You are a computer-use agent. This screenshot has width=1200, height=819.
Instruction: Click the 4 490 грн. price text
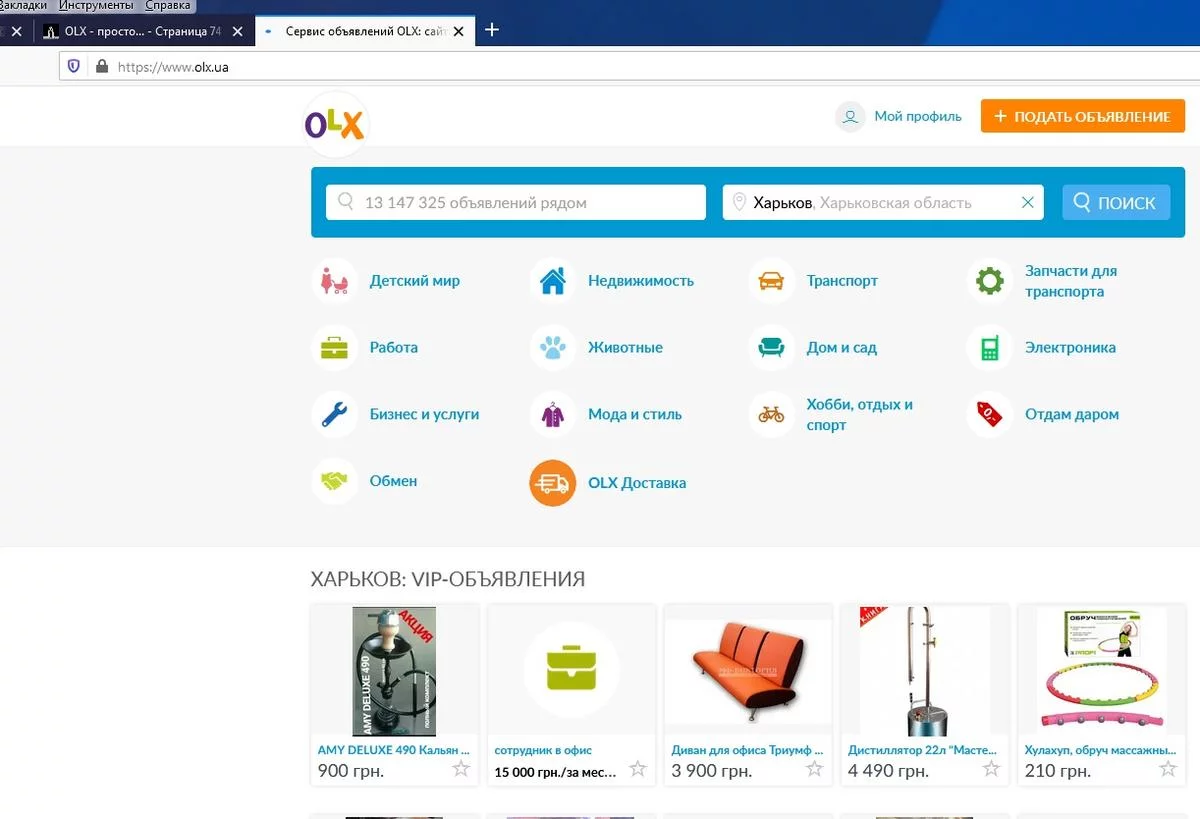(886, 771)
